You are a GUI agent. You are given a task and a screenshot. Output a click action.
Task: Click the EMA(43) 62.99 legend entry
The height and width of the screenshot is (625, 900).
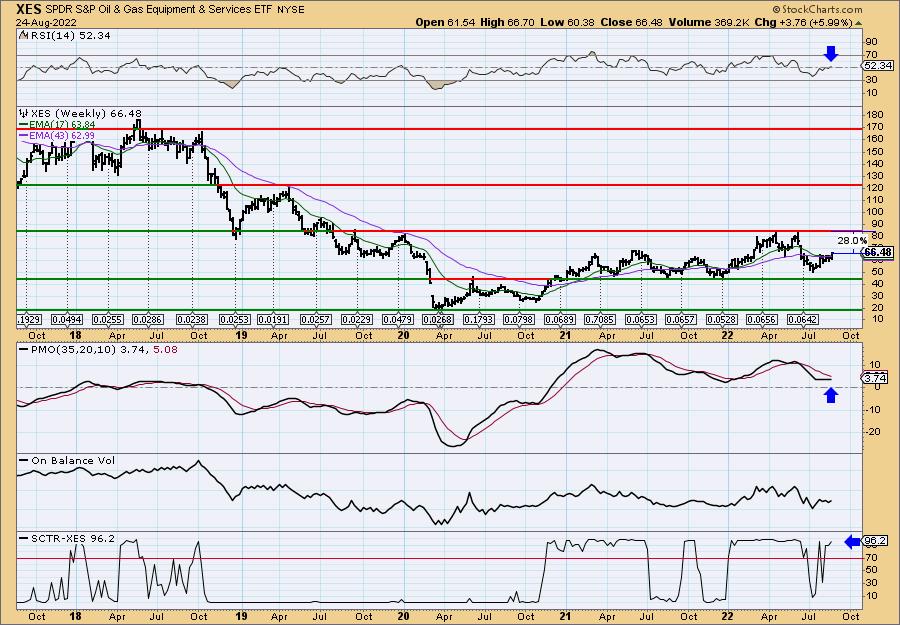pyautogui.click(x=57, y=135)
